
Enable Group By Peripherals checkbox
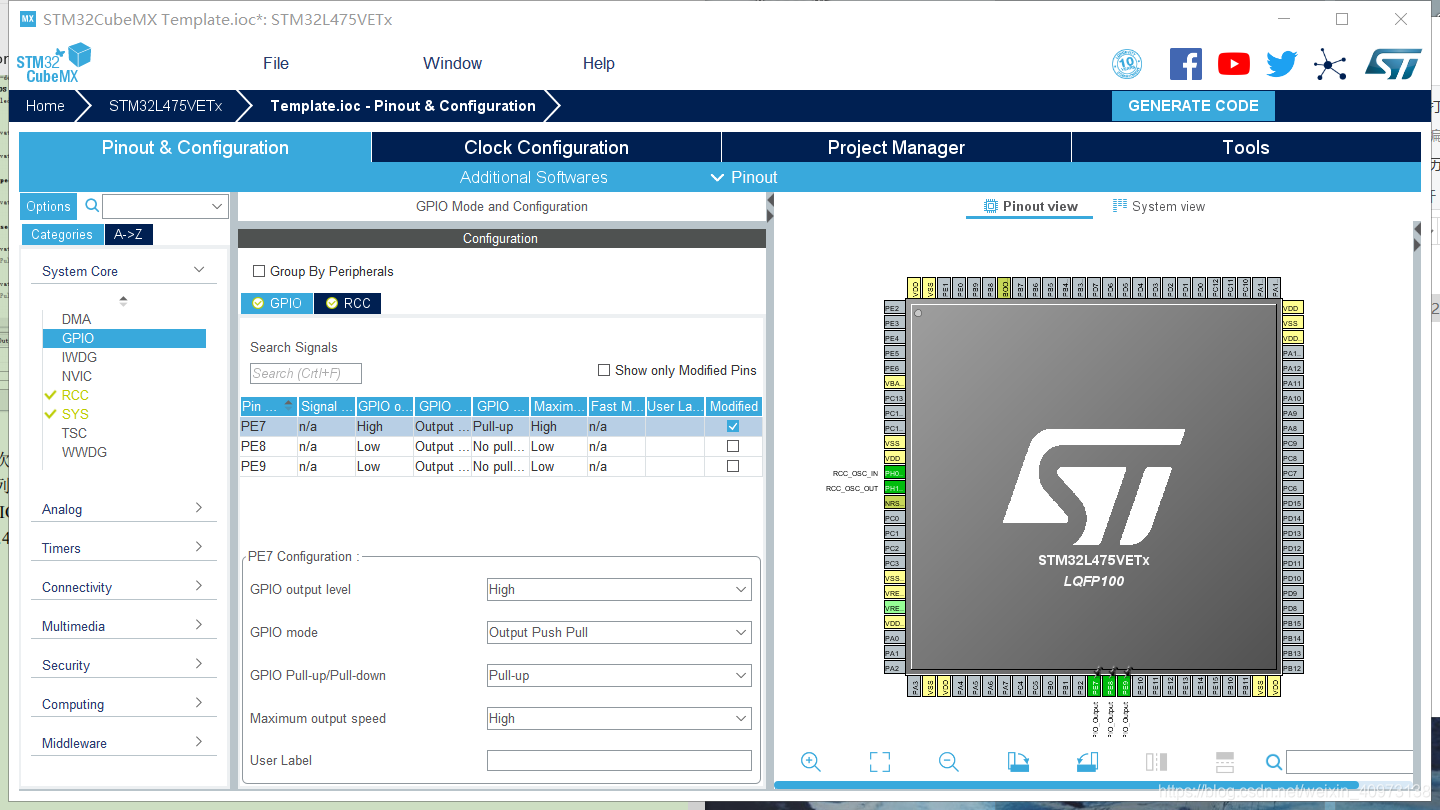coord(259,271)
